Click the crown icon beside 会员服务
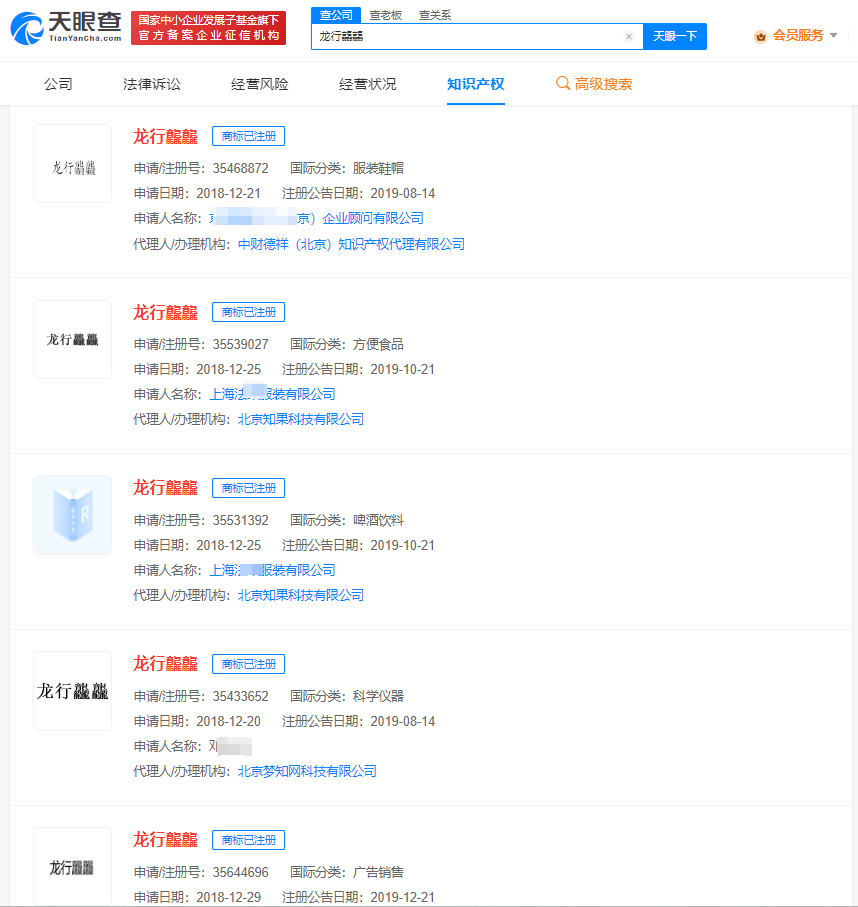 tap(760, 36)
